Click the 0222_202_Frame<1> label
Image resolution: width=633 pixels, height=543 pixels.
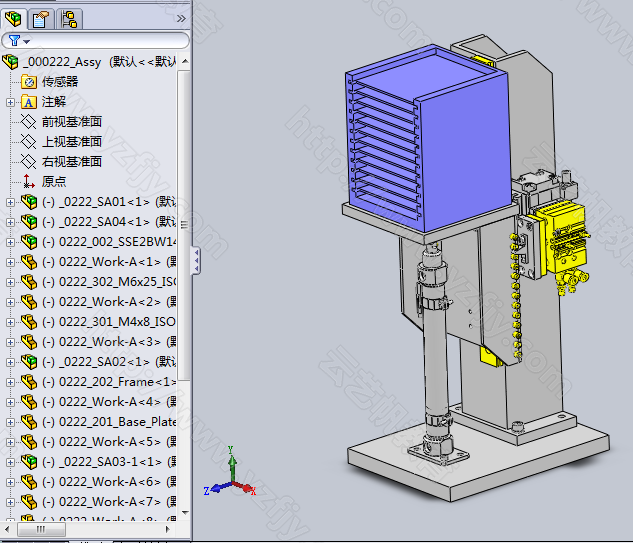point(109,382)
